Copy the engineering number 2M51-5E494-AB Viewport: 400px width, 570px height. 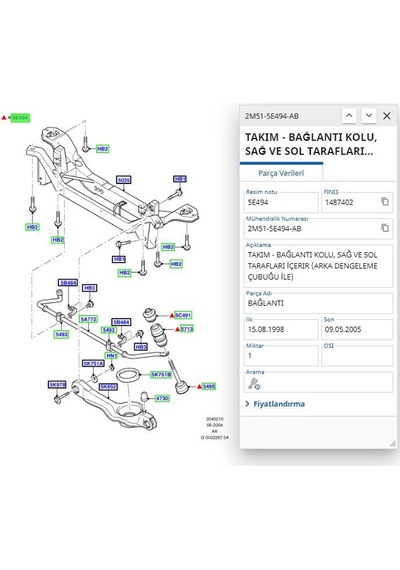tap(385, 228)
